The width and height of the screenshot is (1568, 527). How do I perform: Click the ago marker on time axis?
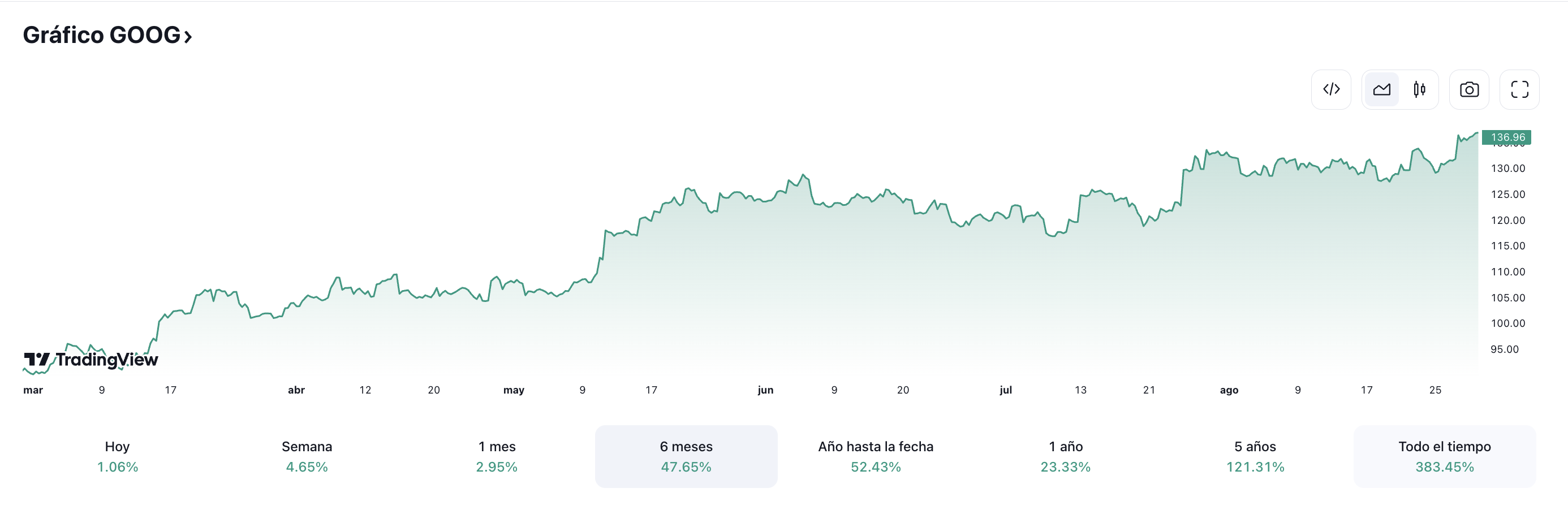[1229, 390]
